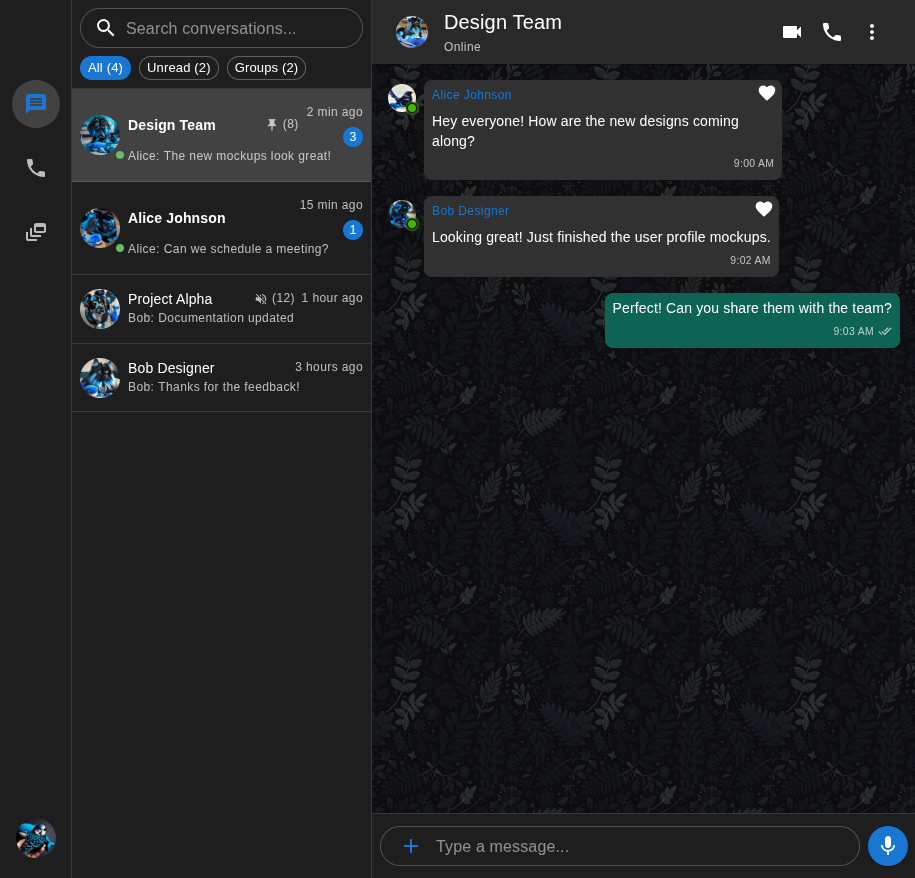
Task: Open the Alice Johnson conversation
Action: 221,228
